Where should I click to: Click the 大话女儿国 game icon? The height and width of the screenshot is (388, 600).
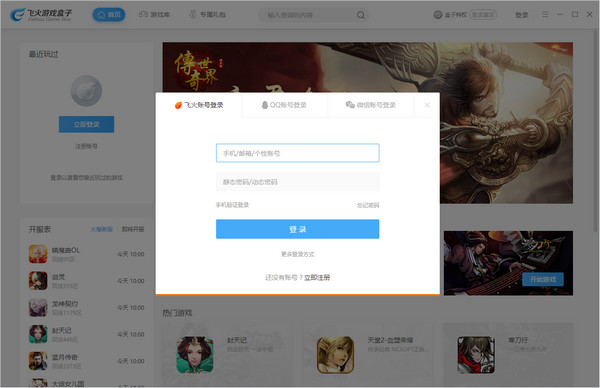38,383
